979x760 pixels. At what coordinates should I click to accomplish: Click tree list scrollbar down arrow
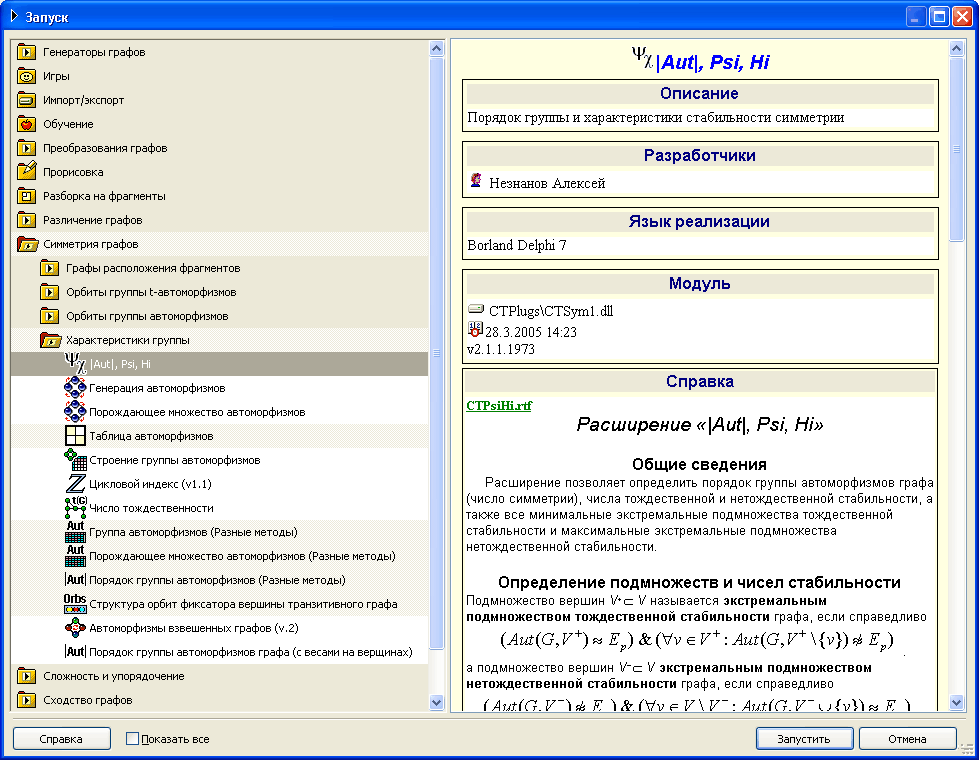(436, 702)
